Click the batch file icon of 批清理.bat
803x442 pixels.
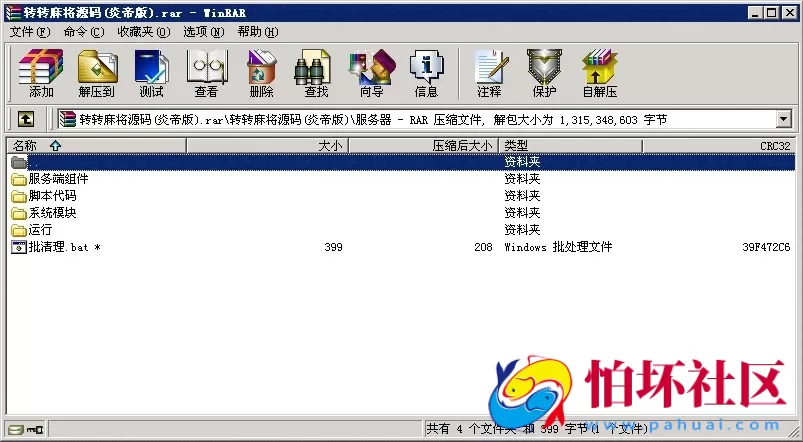pyautogui.click(x=19, y=247)
